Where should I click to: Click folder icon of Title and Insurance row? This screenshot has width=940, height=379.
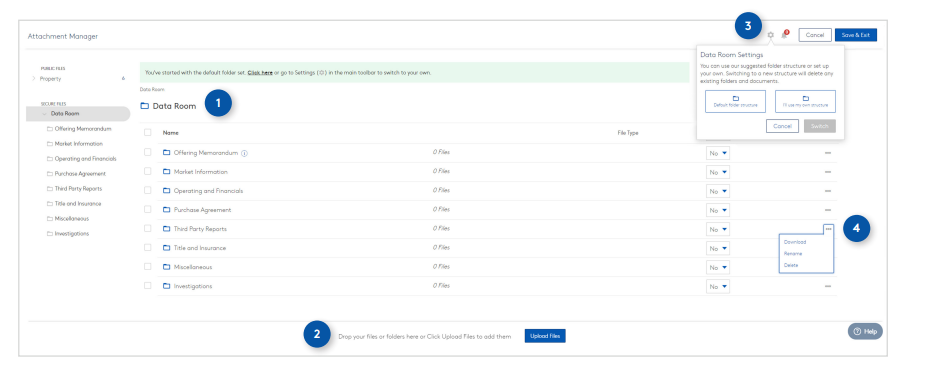(x=167, y=248)
